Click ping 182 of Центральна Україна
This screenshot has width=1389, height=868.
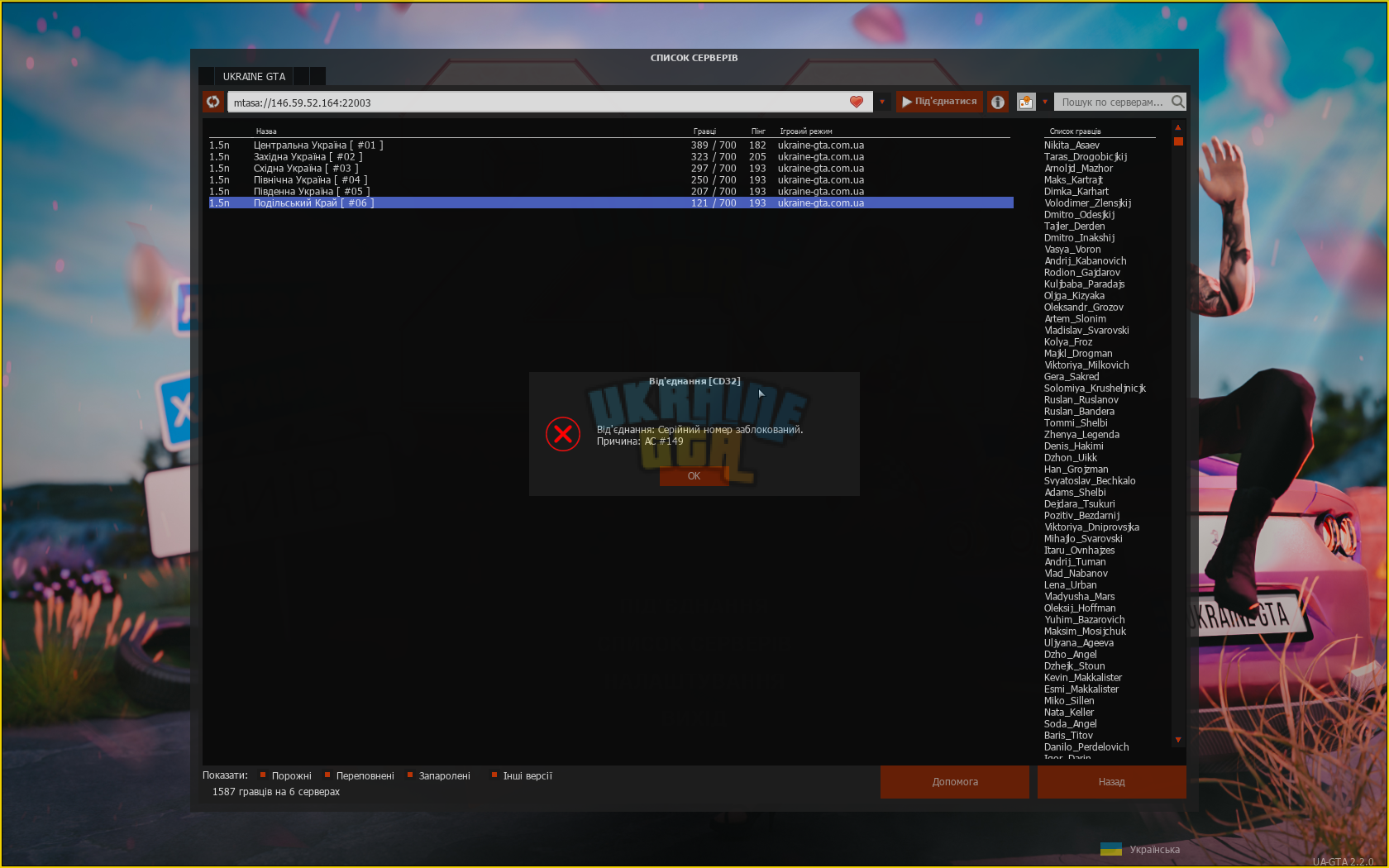[x=757, y=145]
